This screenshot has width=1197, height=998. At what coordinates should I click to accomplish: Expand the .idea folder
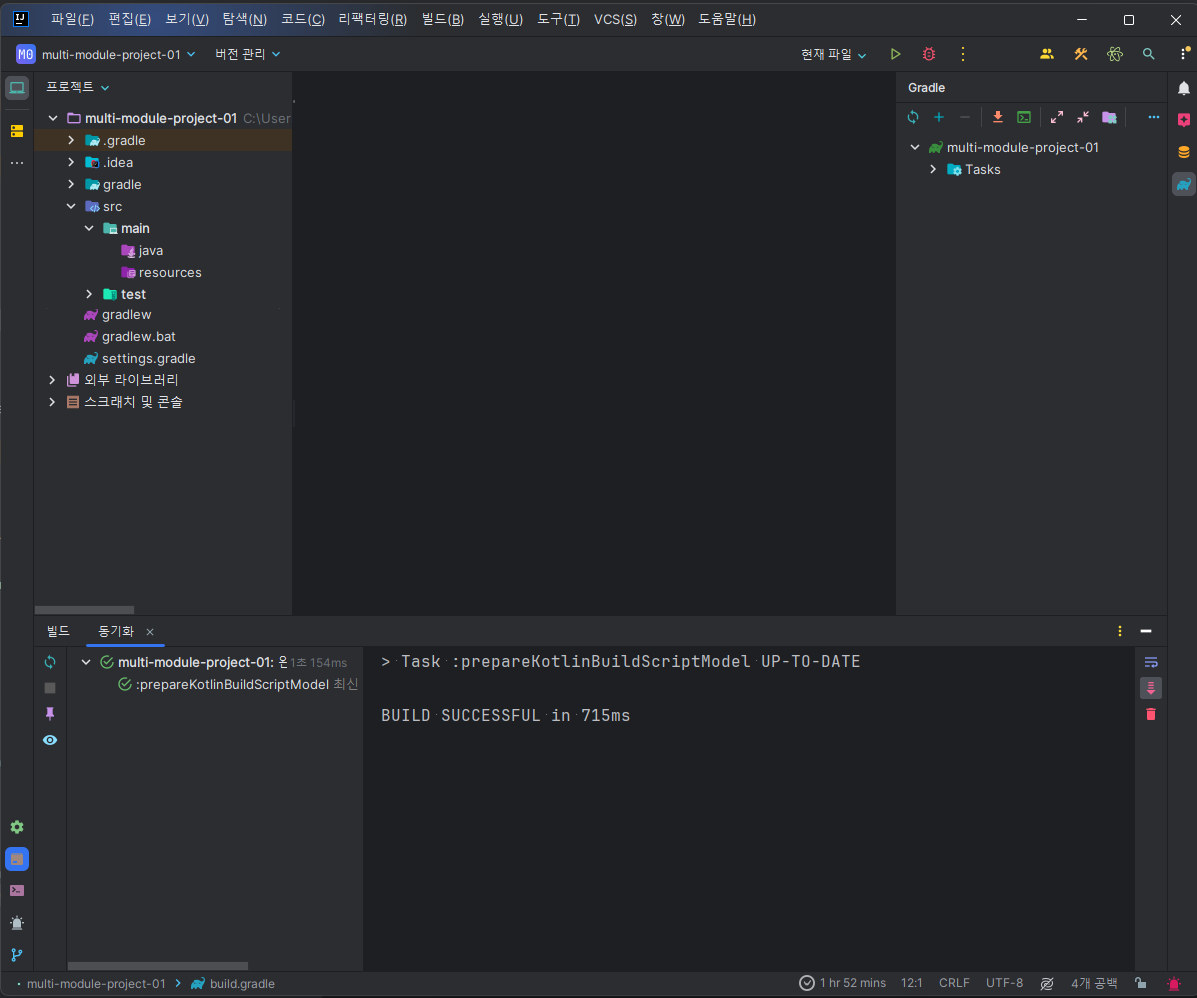click(71, 163)
